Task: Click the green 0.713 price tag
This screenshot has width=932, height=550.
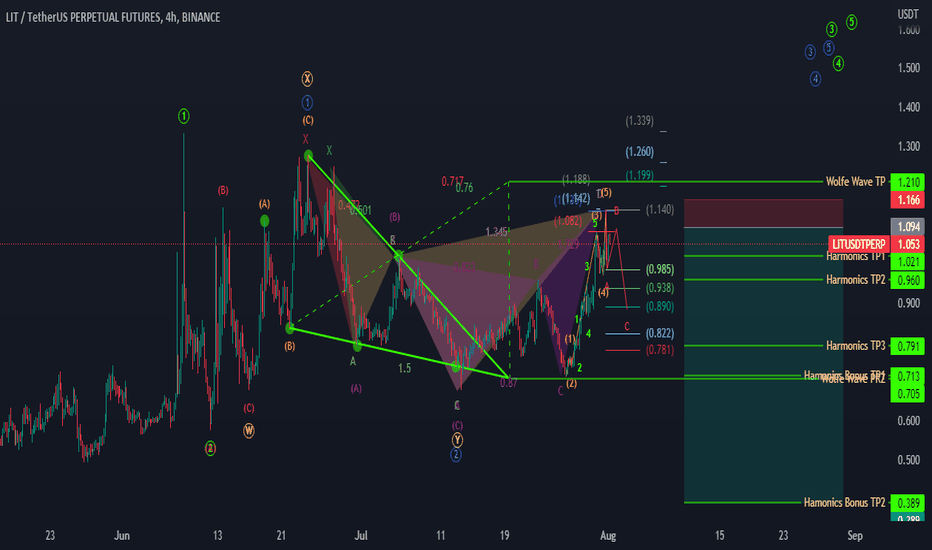Action: tap(908, 376)
